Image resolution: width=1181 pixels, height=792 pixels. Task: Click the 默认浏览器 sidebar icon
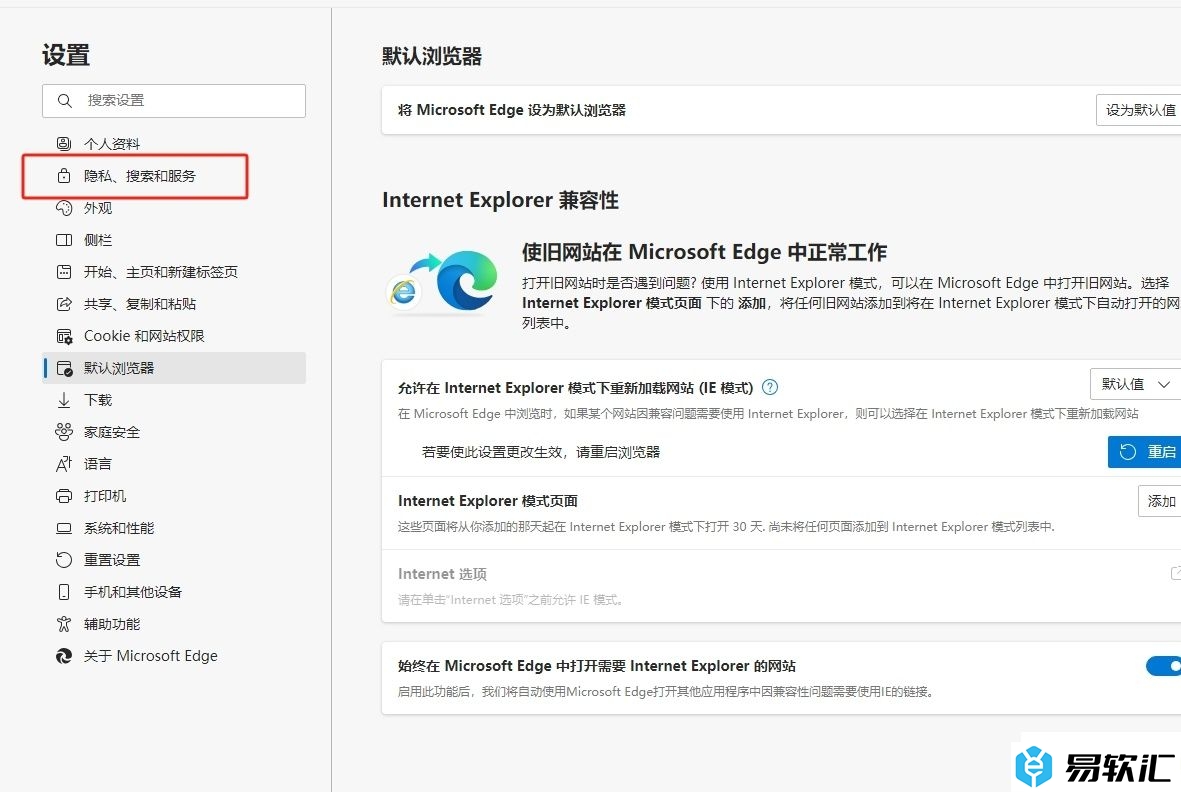64,368
